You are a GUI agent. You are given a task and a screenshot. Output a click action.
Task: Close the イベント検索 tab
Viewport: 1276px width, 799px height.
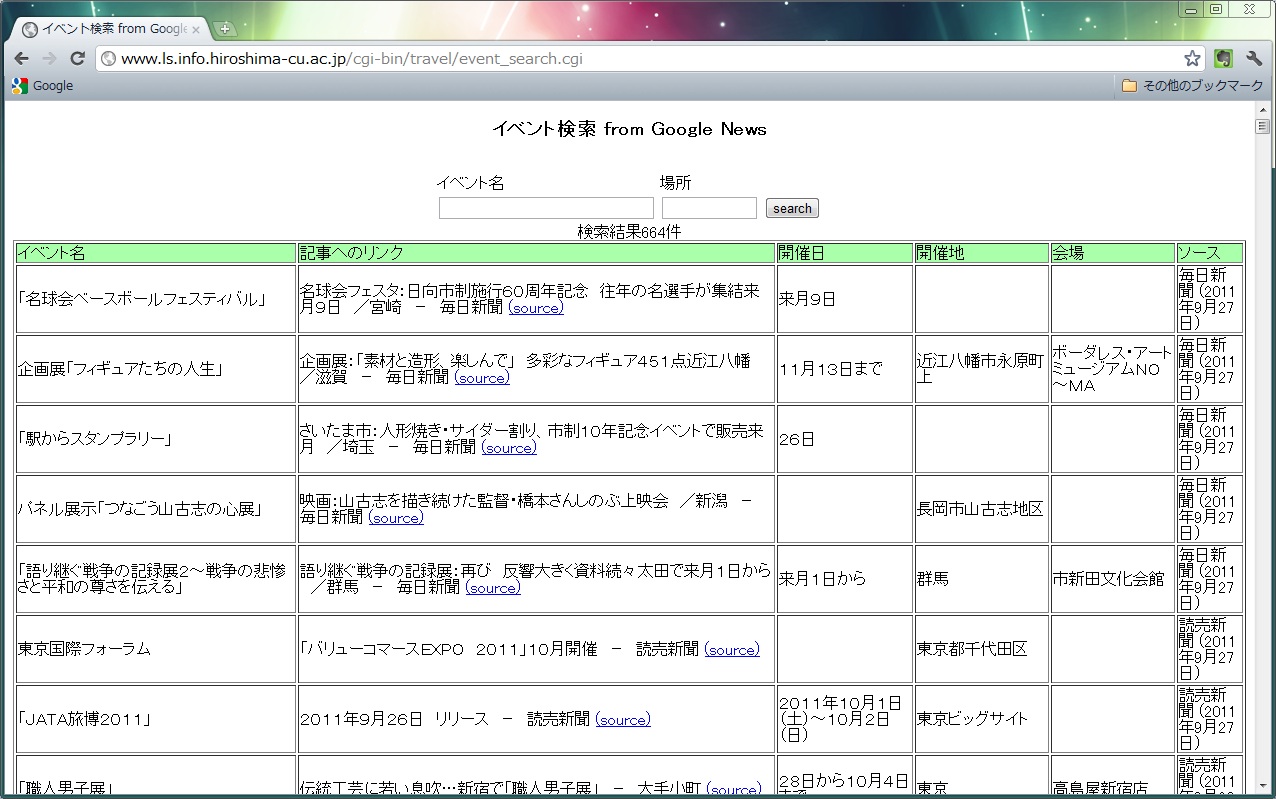197,29
